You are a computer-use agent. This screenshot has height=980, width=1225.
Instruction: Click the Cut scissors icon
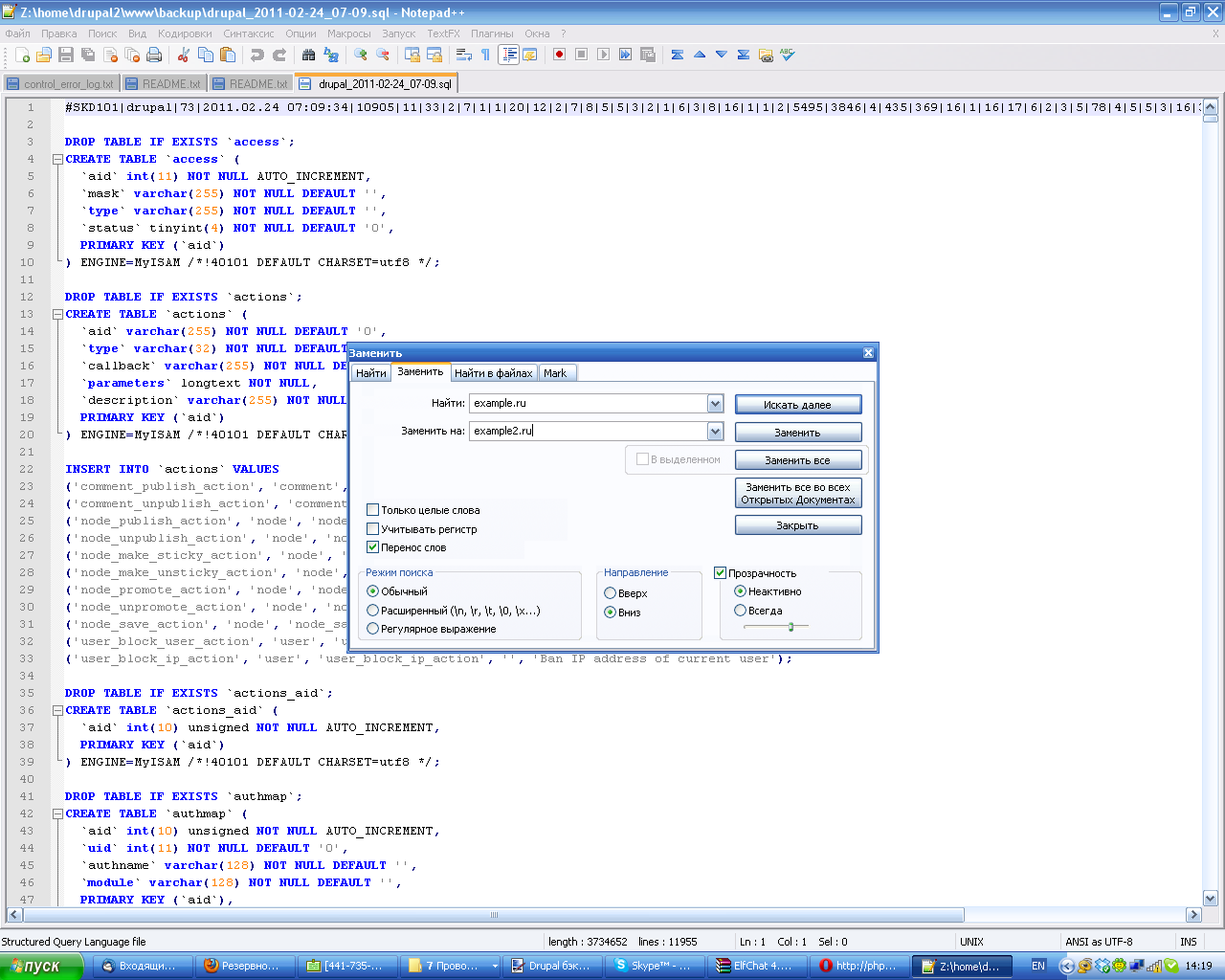(184, 56)
